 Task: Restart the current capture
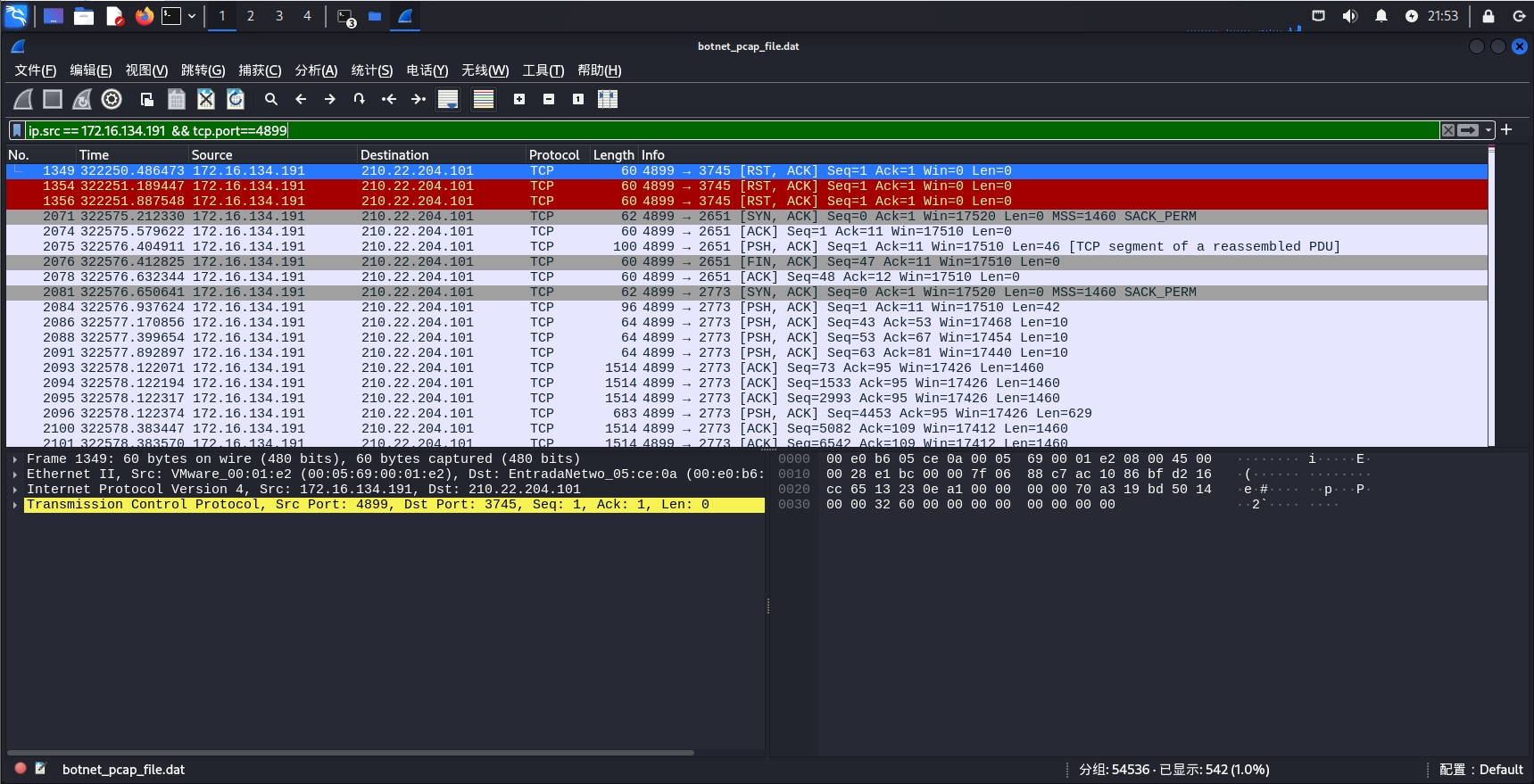coord(82,99)
